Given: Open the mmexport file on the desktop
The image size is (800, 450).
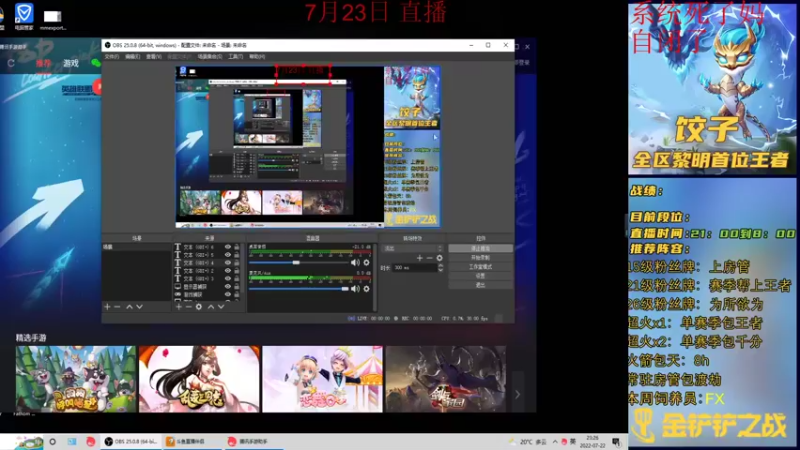Looking at the screenshot, I should (53, 19).
